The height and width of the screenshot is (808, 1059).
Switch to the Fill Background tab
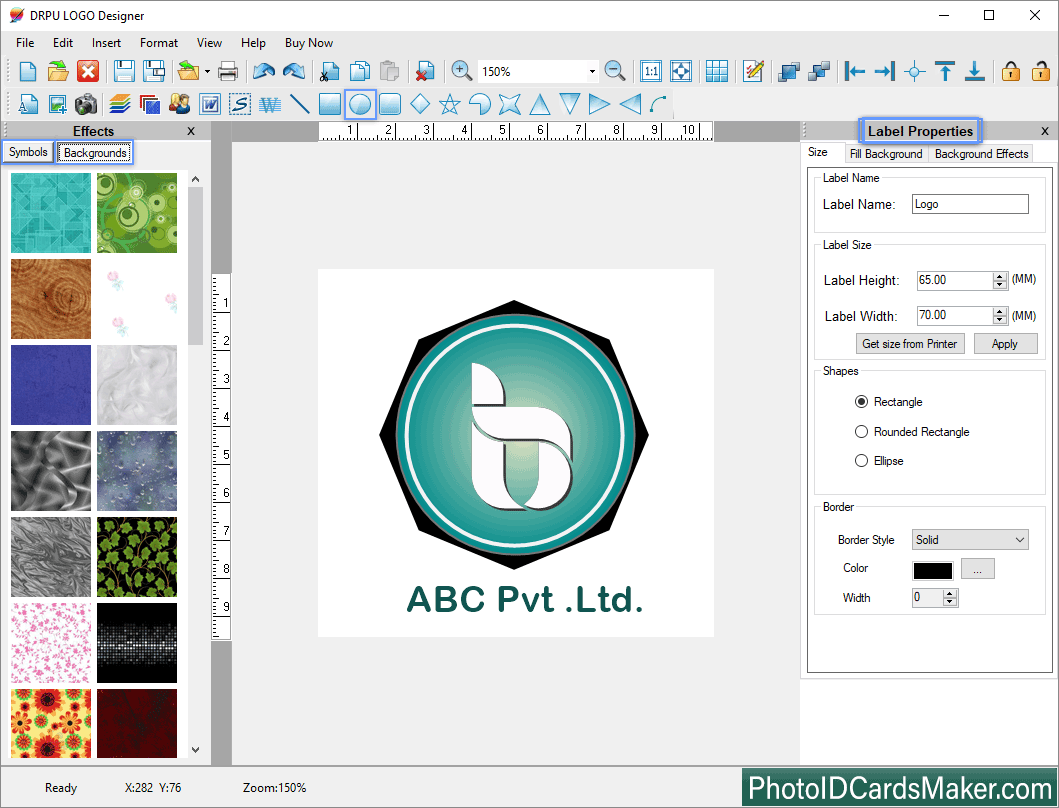[x=886, y=154]
